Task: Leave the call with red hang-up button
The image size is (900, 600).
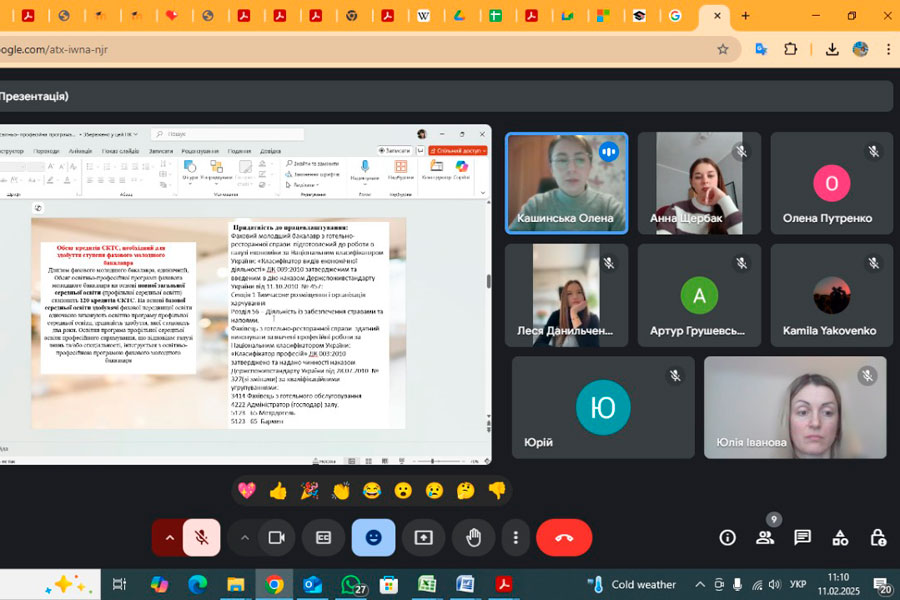Action: pyautogui.click(x=564, y=537)
